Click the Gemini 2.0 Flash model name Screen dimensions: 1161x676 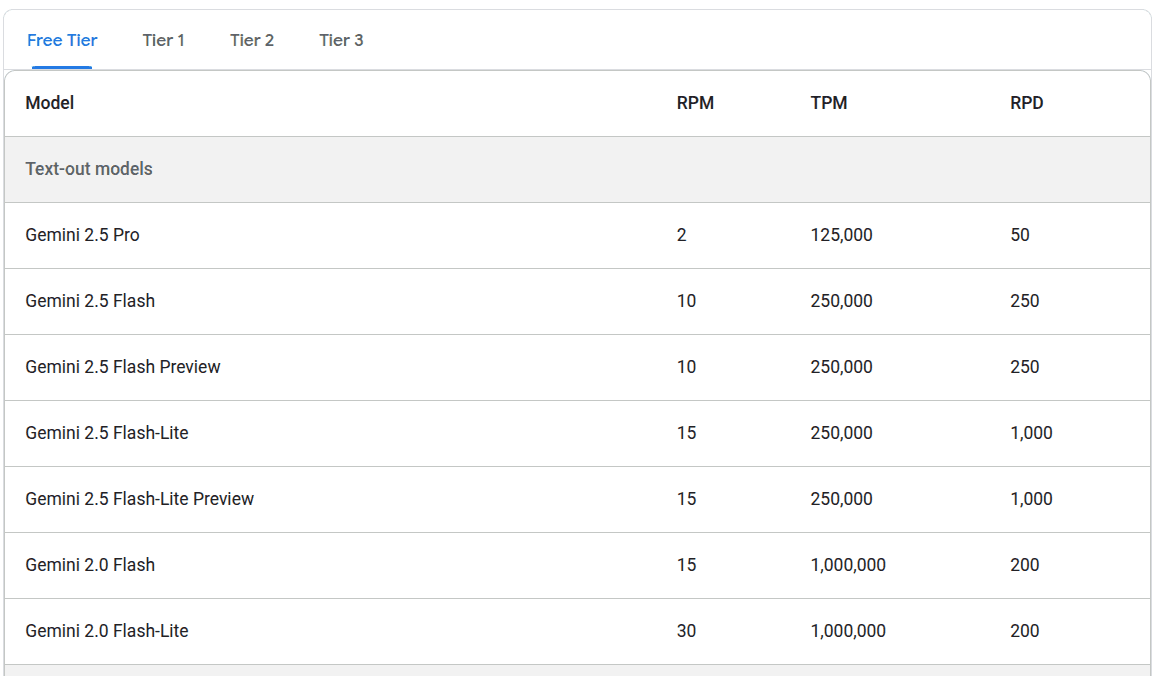coord(90,565)
